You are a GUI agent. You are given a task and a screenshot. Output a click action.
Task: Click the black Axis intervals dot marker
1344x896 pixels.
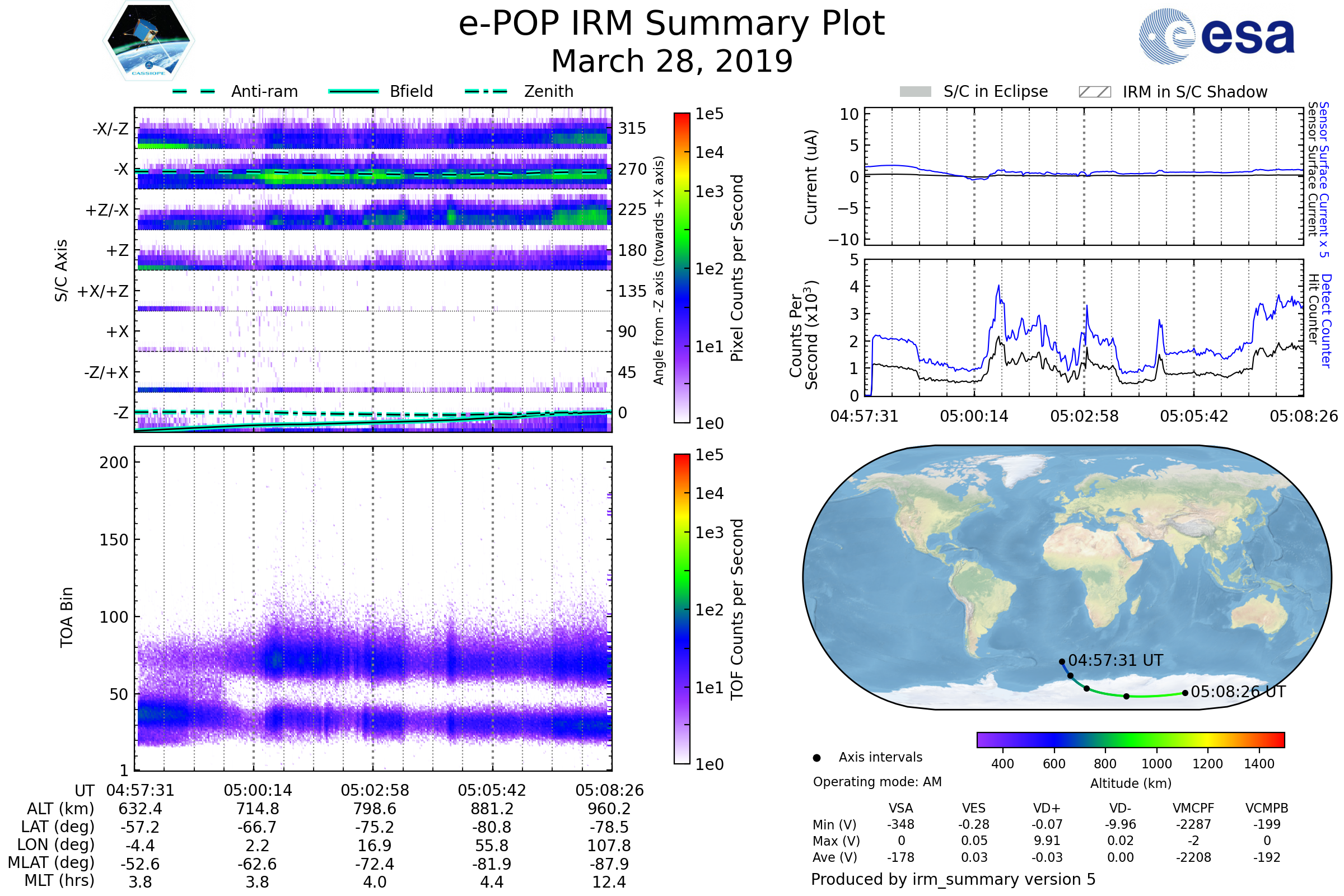click(816, 758)
